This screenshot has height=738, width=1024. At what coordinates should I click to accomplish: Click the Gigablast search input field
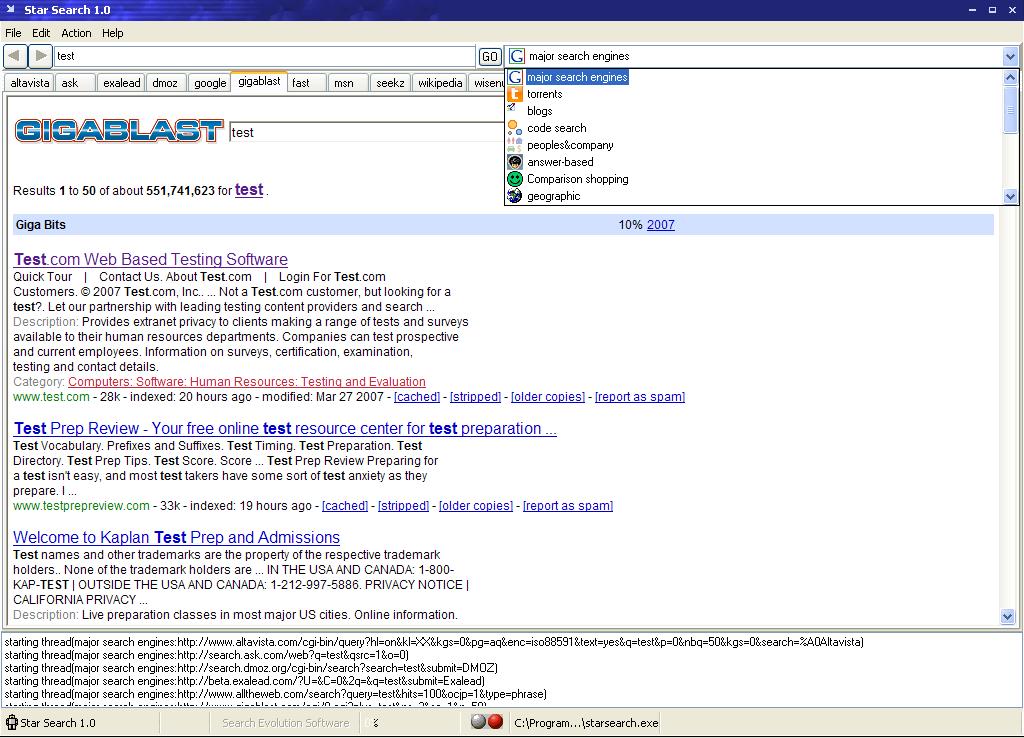point(365,132)
